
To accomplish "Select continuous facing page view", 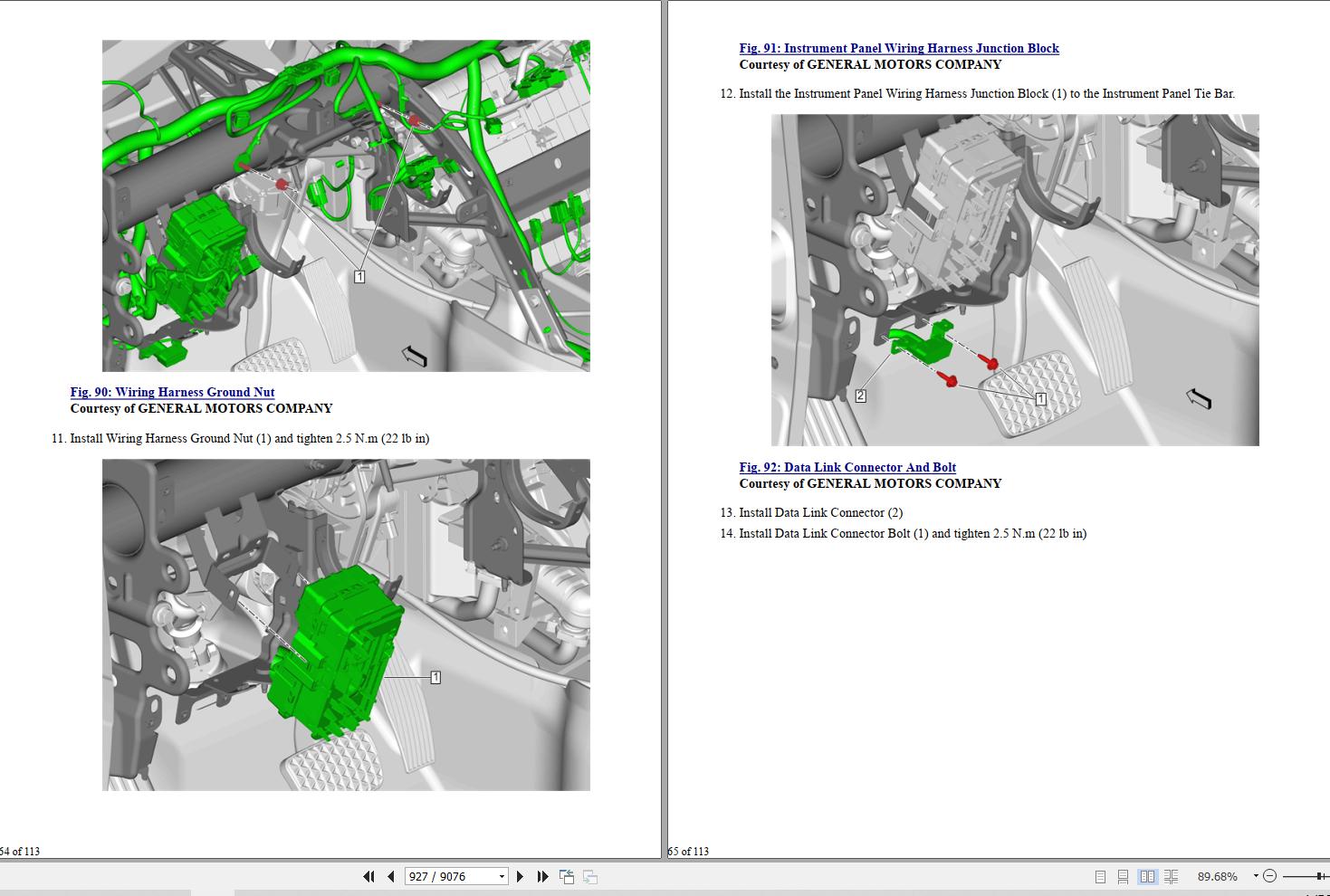I will point(1171,876).
